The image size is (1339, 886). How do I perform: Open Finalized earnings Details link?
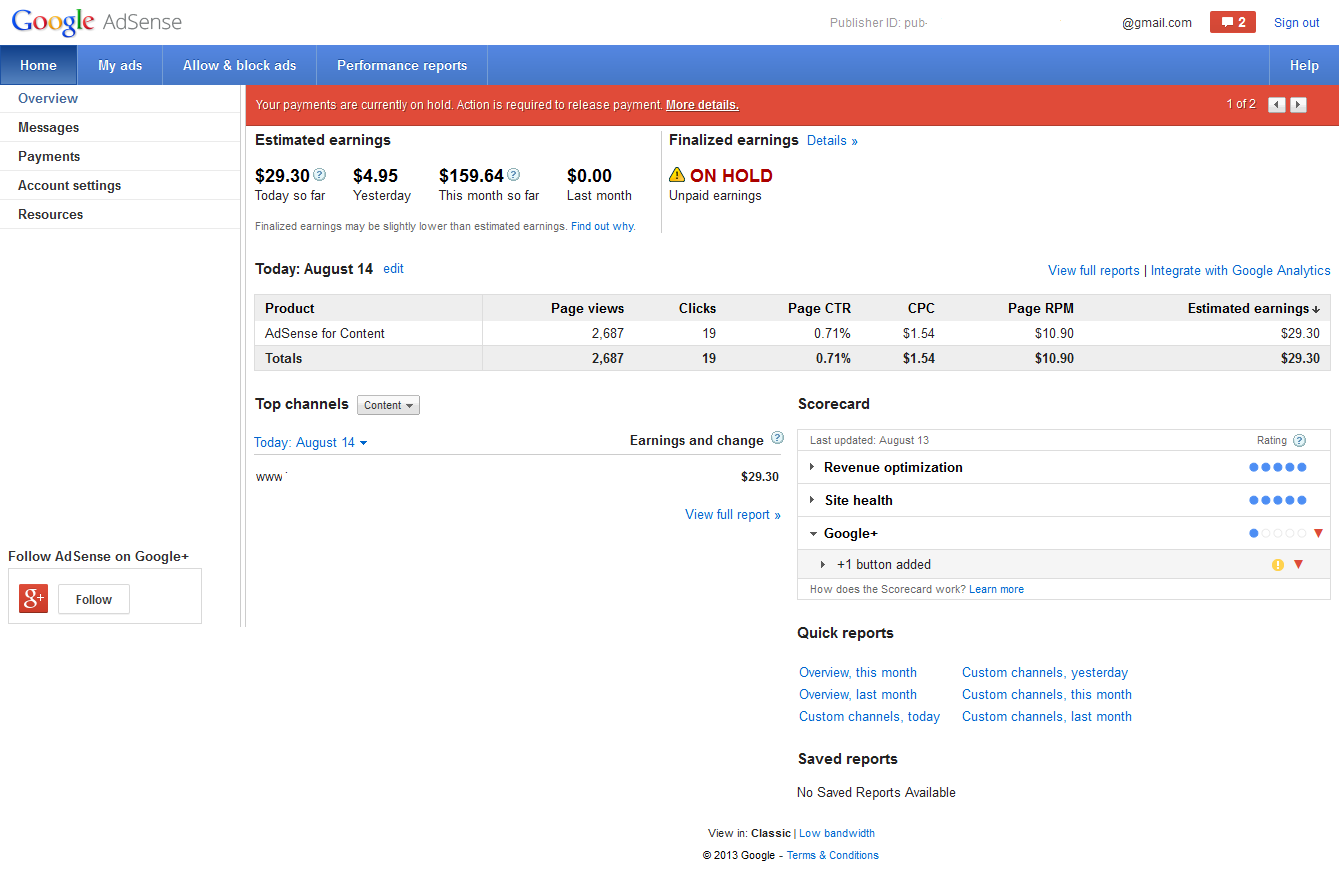pyautogui.click(x=832, y=140)
